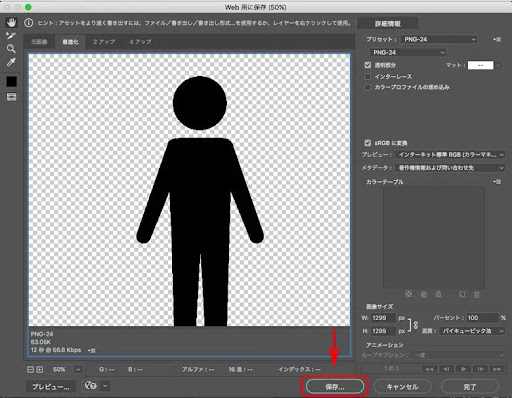Click the 保存... save button

[335, 387]
